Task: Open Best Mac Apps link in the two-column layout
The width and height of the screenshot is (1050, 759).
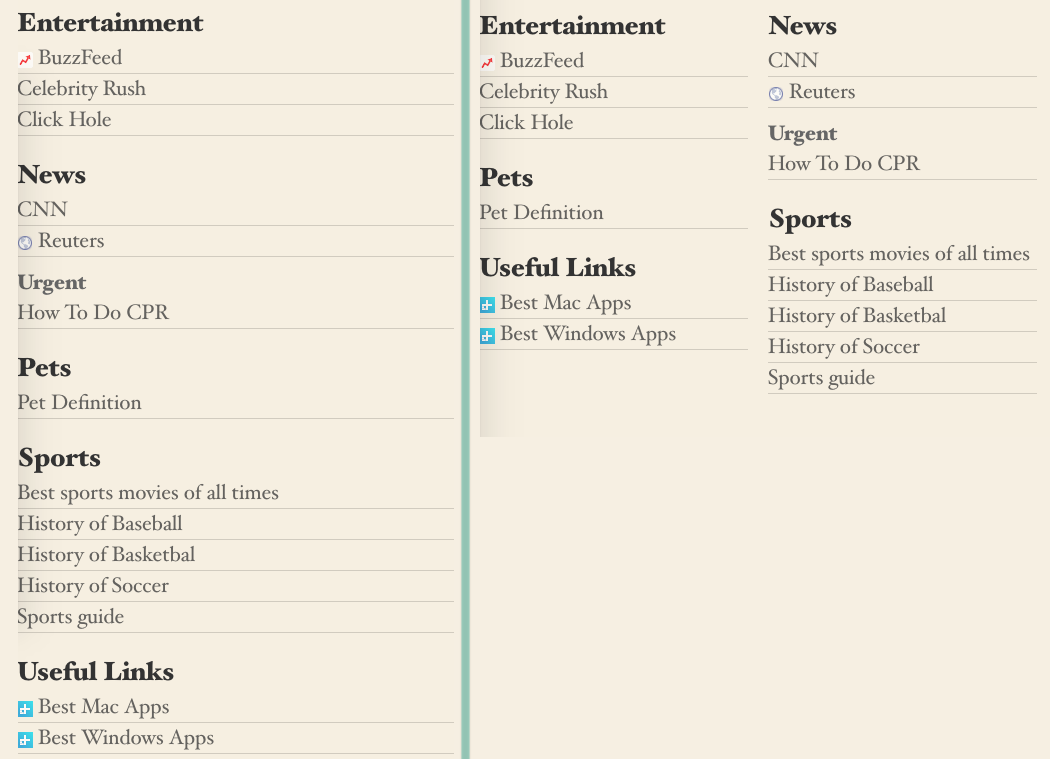Action: coord(566,303)
